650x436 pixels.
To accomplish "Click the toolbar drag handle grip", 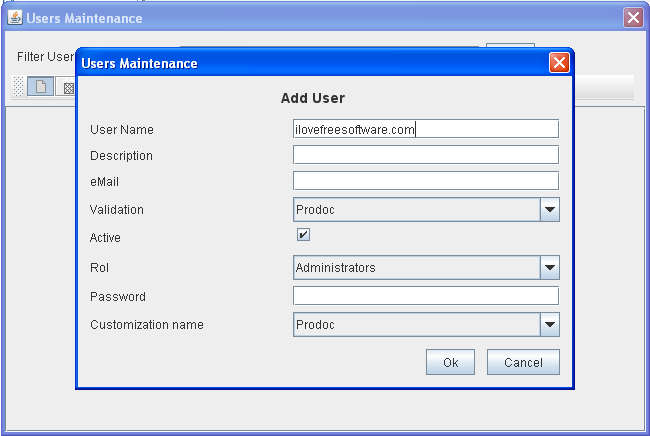I will 18,87.
